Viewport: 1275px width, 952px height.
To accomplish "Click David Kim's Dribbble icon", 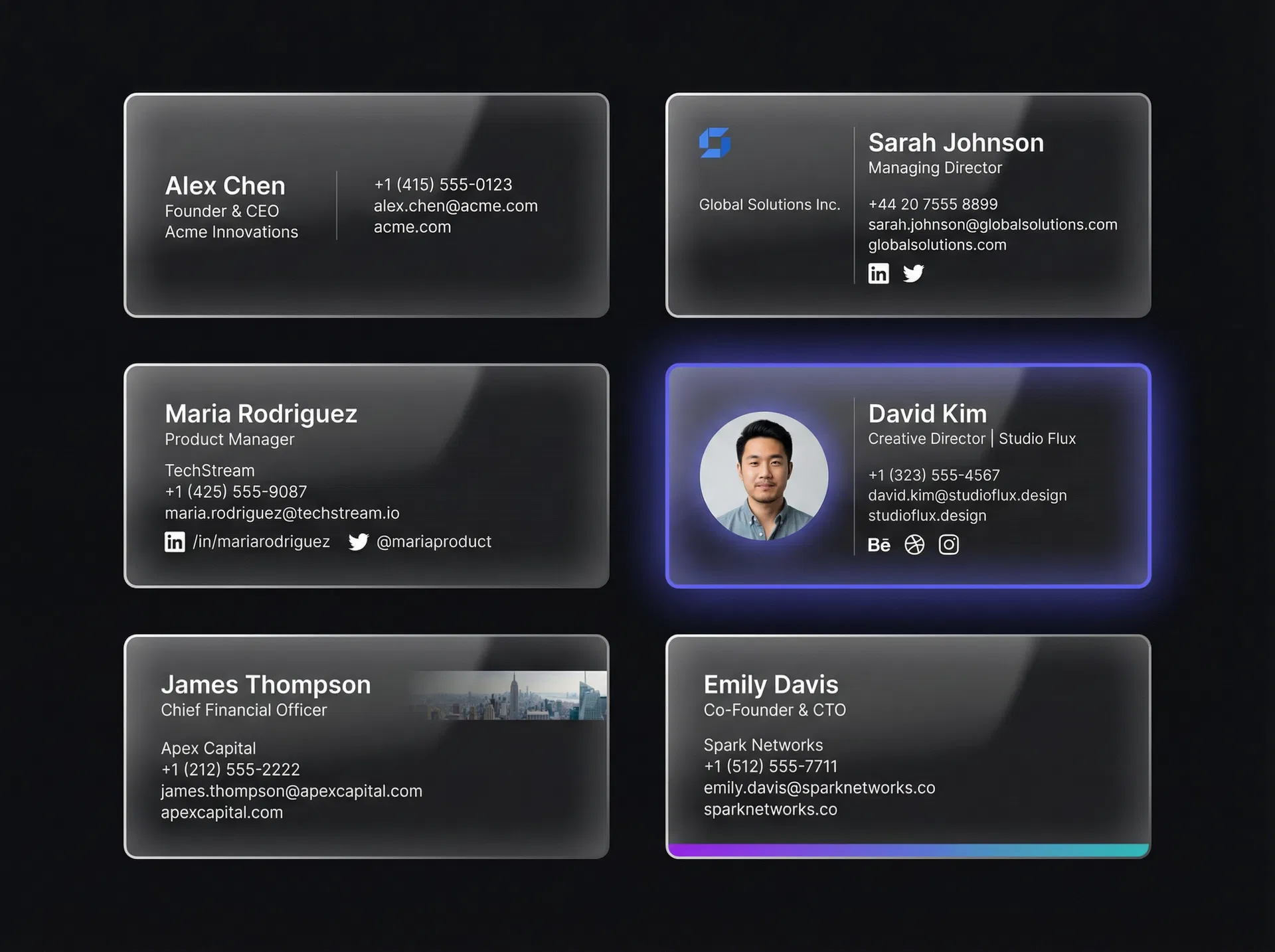I will coord(914,545).
